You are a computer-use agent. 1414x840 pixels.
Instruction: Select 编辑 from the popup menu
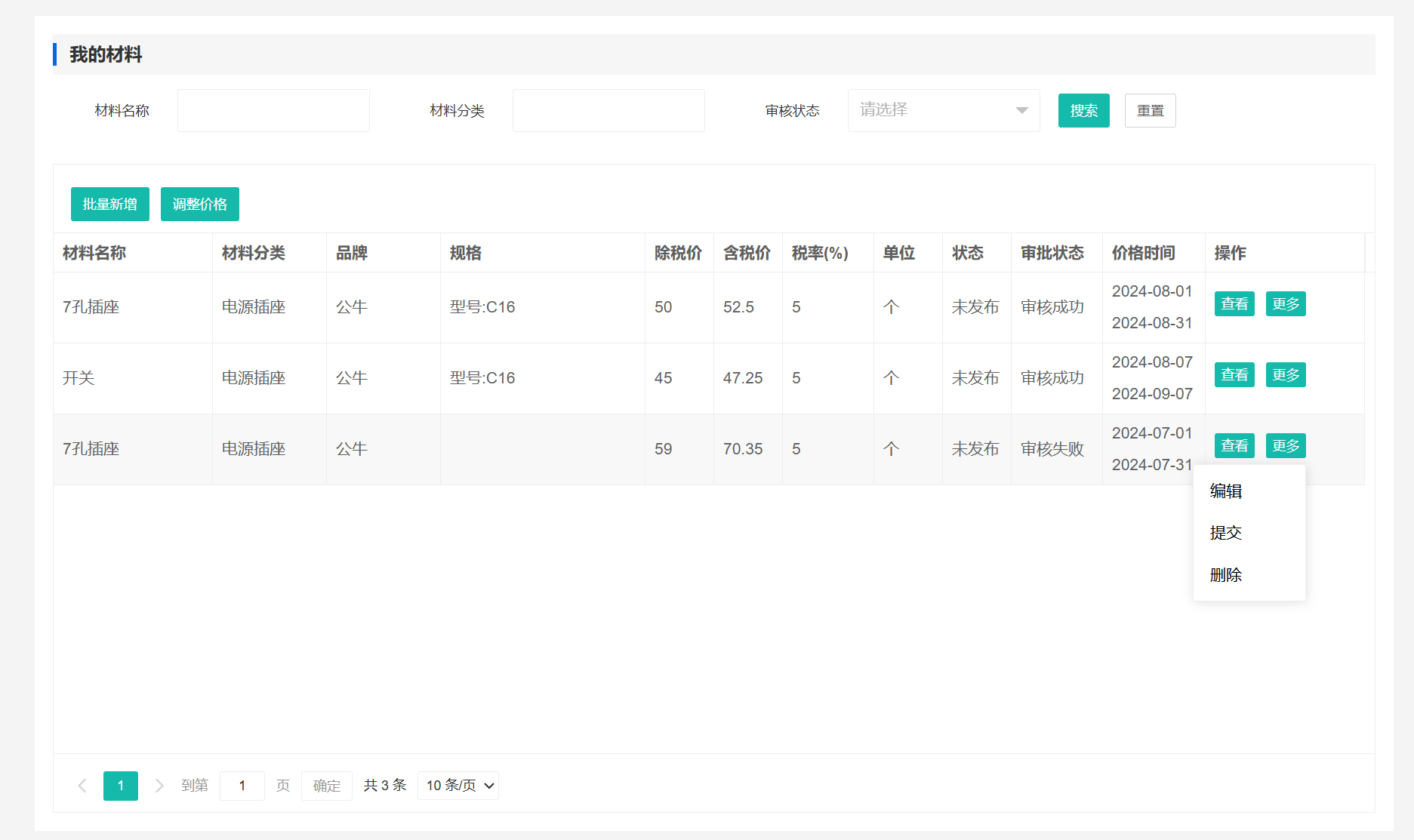(1226, 491)
